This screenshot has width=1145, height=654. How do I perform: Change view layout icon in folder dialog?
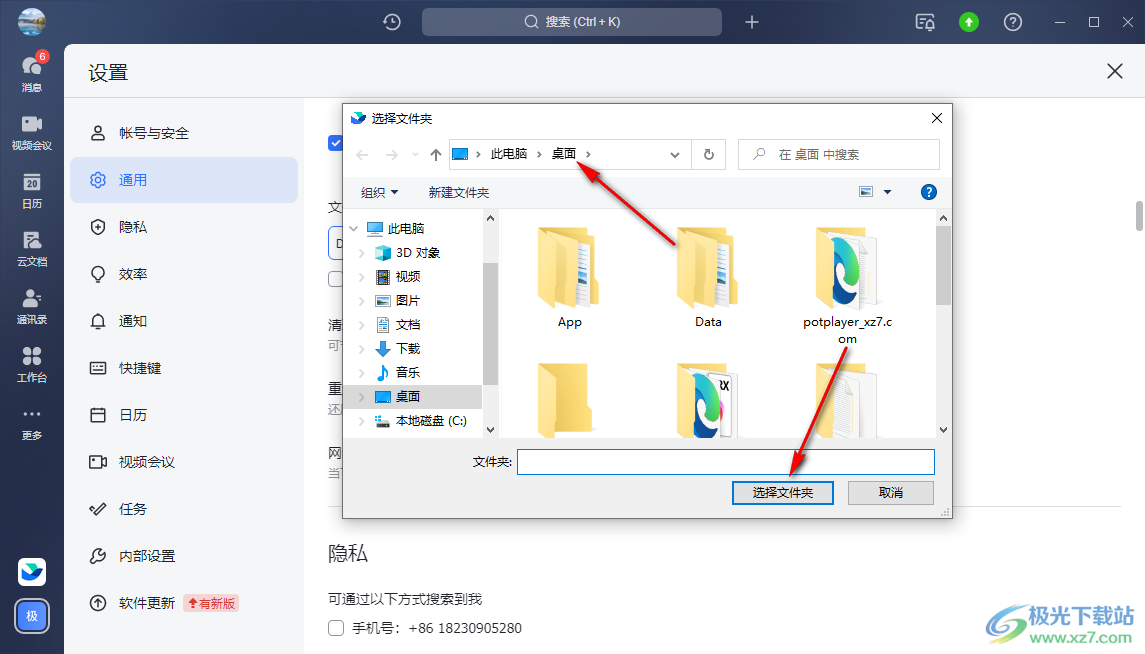866,192
